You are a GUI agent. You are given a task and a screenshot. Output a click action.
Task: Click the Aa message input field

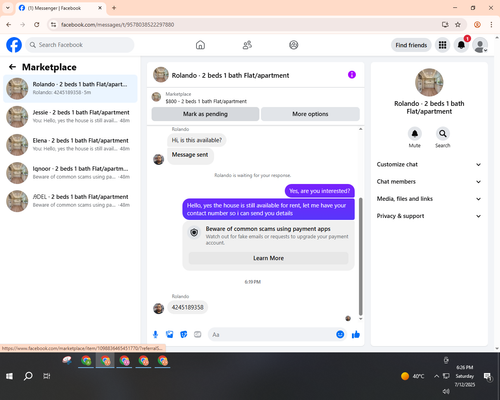point(272,334)
